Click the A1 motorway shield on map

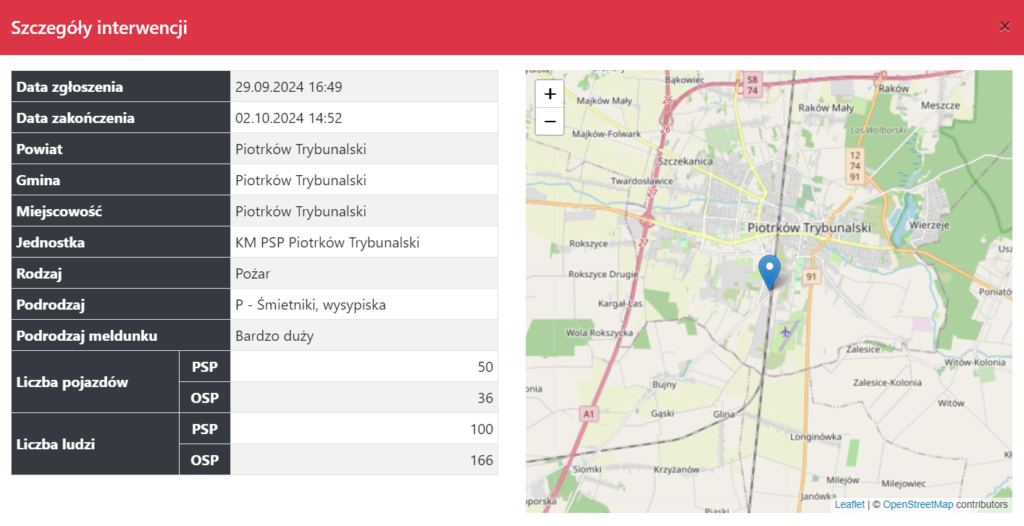tap(587, 412)
